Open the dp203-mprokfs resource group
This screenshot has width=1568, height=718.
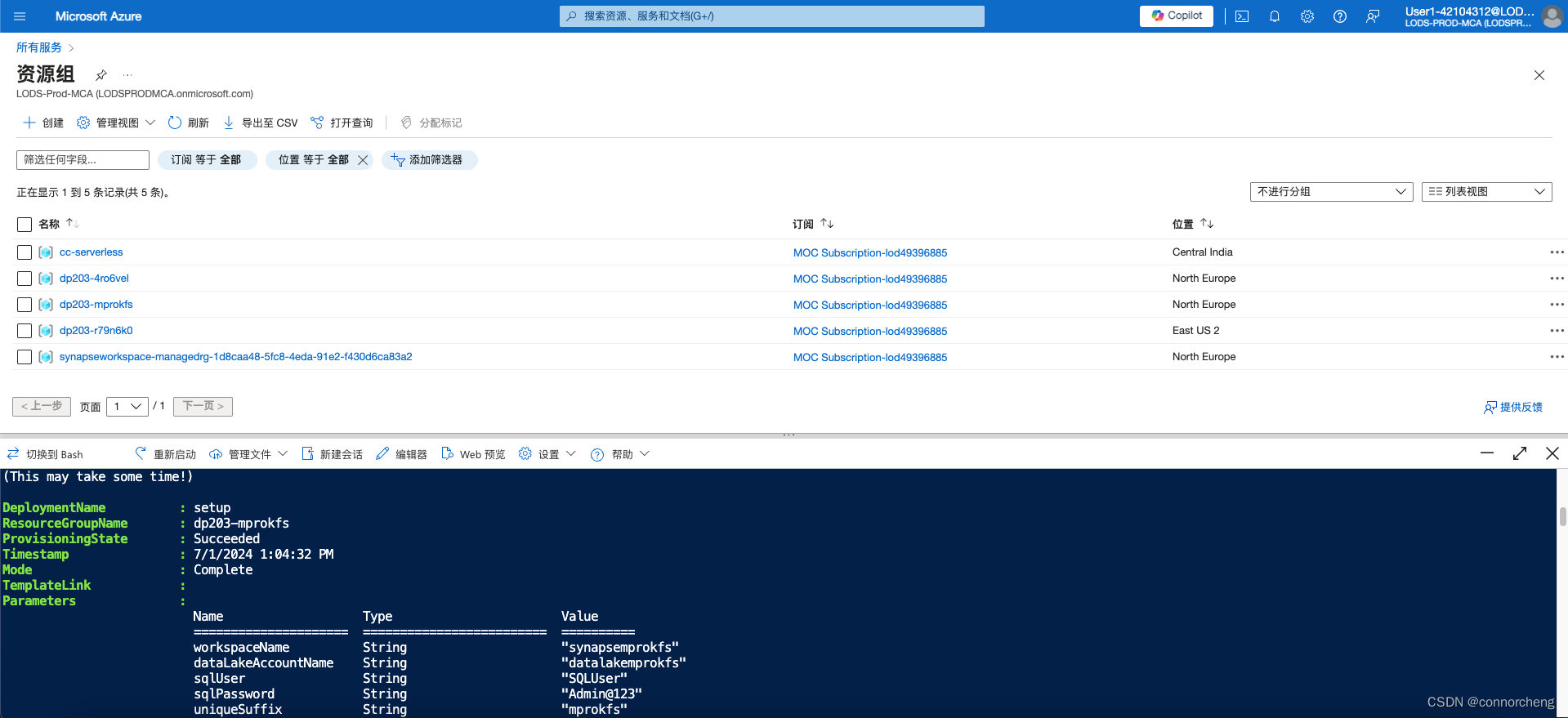coord(96,305)
